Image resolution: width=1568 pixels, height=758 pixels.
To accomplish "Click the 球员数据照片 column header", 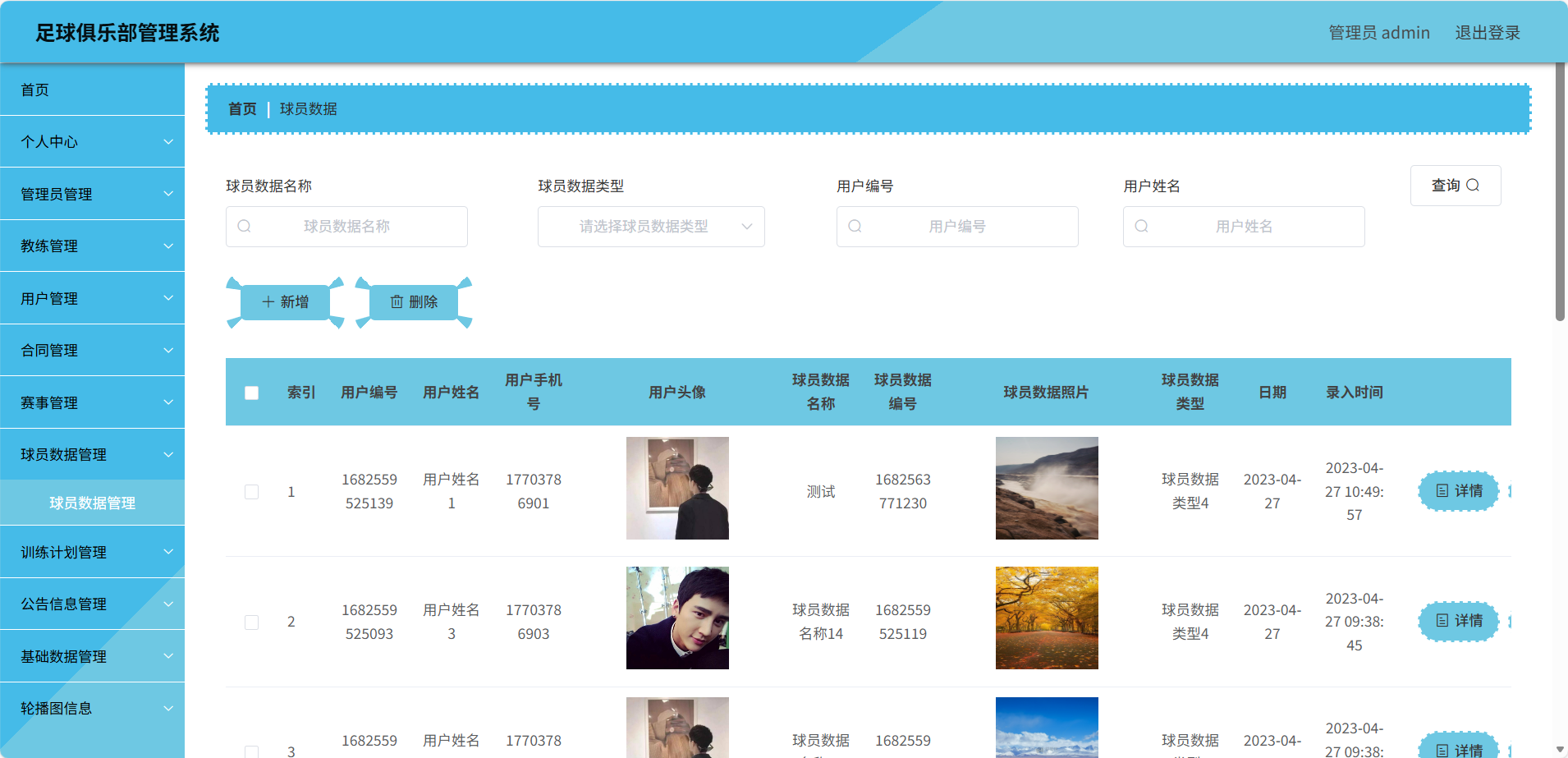I will [x=1047, y=393].
